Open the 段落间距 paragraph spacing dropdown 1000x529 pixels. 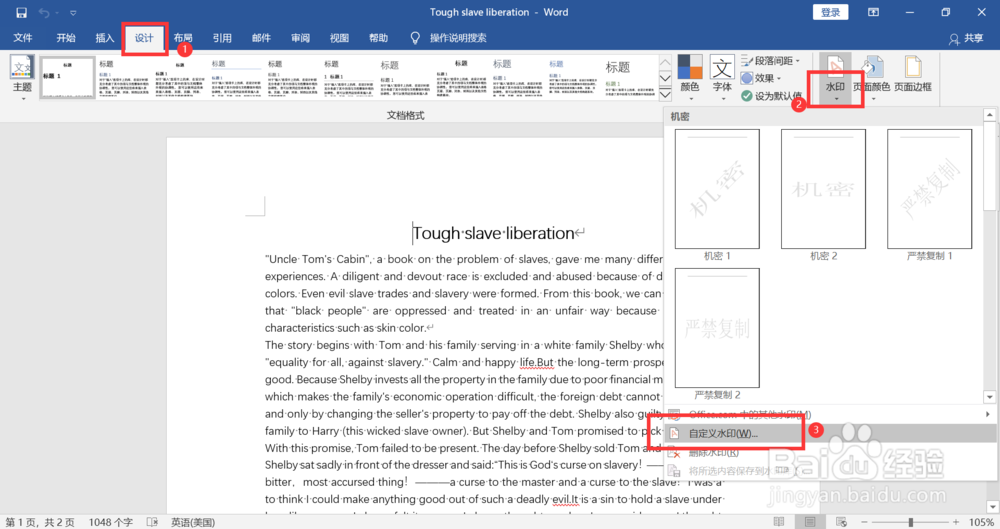pyautogui.click(x=770, y=61)
